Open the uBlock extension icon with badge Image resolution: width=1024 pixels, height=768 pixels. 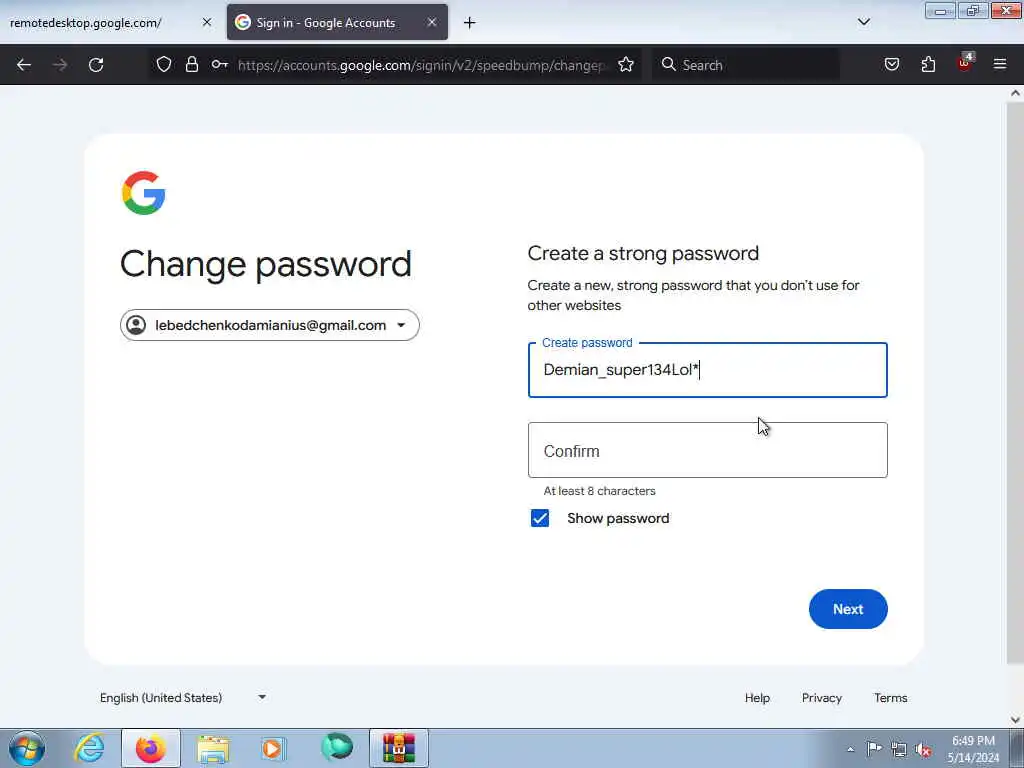point(965,63)
